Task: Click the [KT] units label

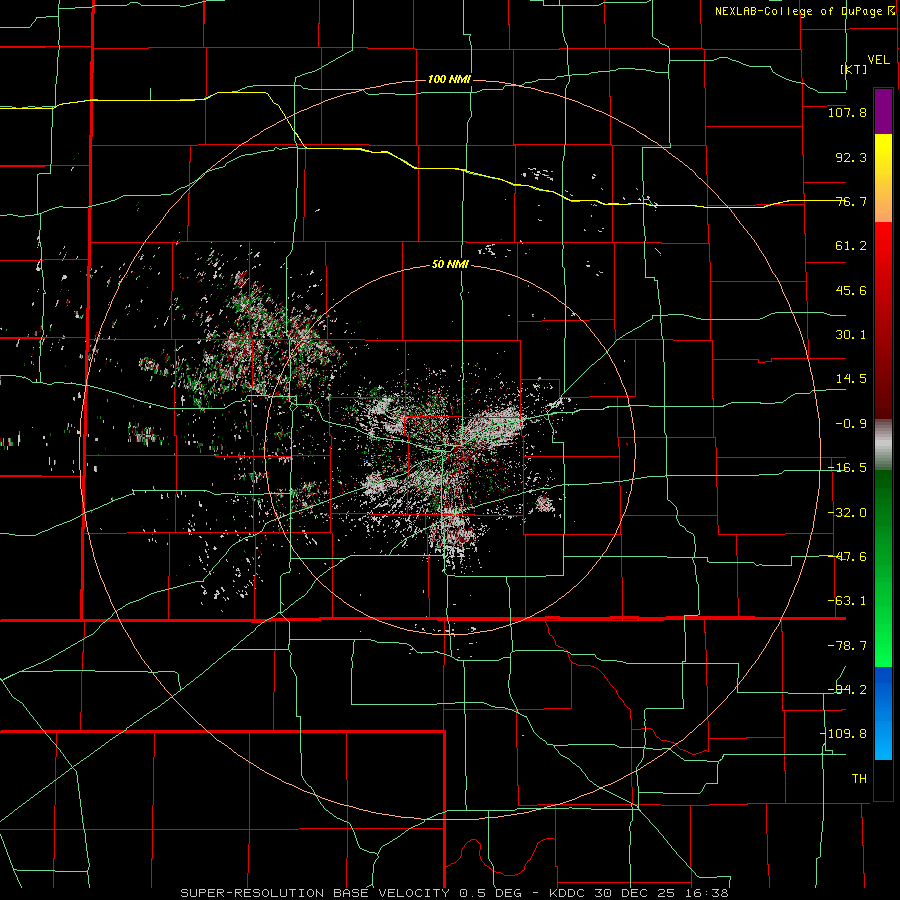Action: click(x=854, y=69)
